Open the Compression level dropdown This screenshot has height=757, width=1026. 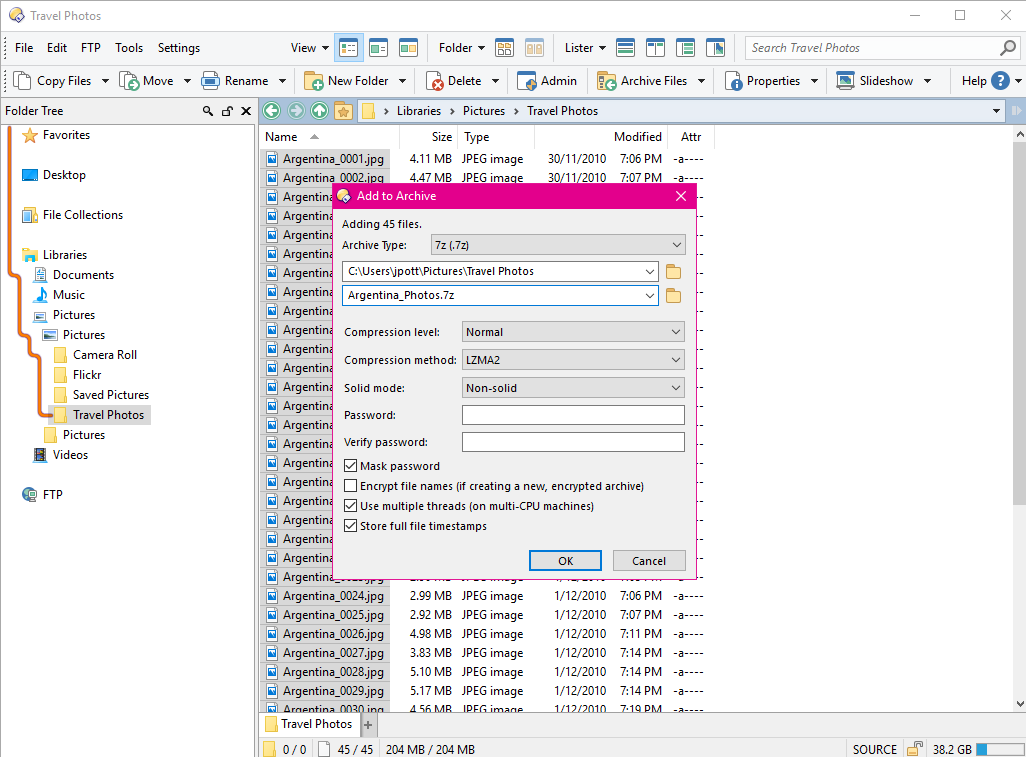pos(572,331)
